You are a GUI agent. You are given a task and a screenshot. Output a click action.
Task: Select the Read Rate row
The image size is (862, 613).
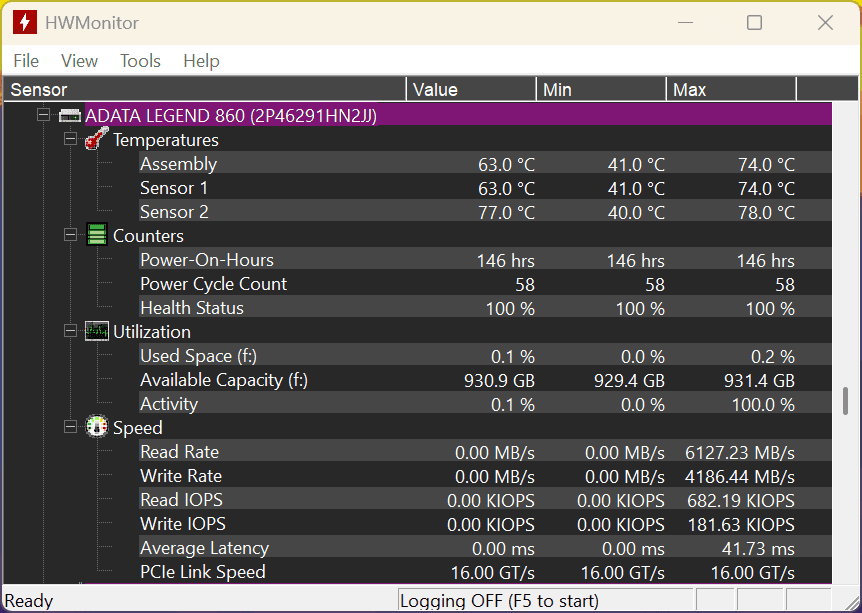pos(485,452)
